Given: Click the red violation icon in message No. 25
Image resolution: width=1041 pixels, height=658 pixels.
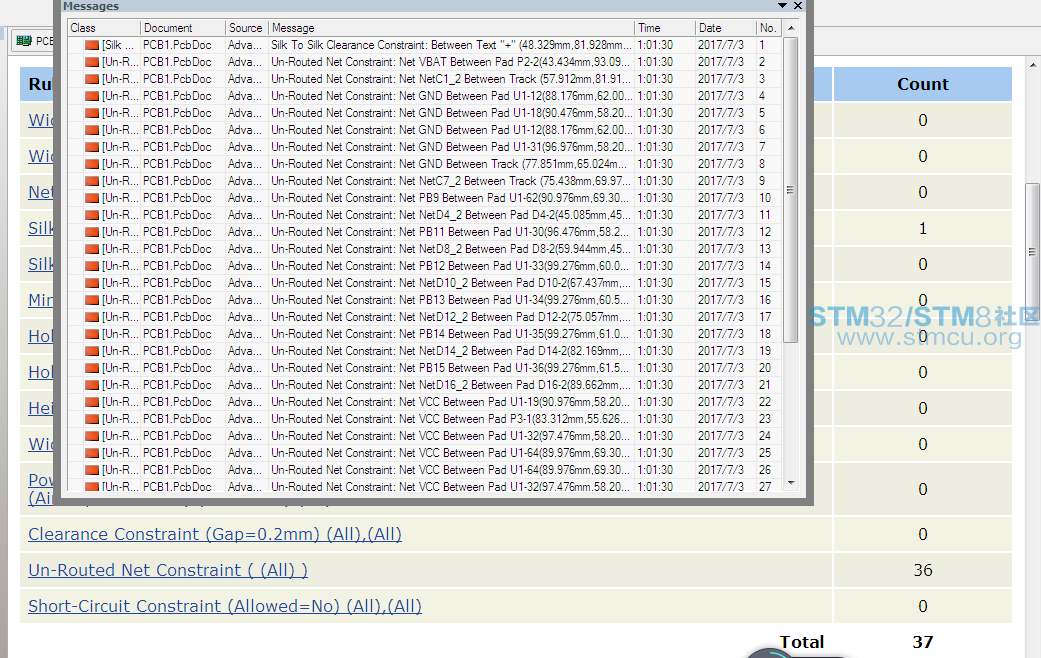Looking at the screenshot, I should [92, 453].
